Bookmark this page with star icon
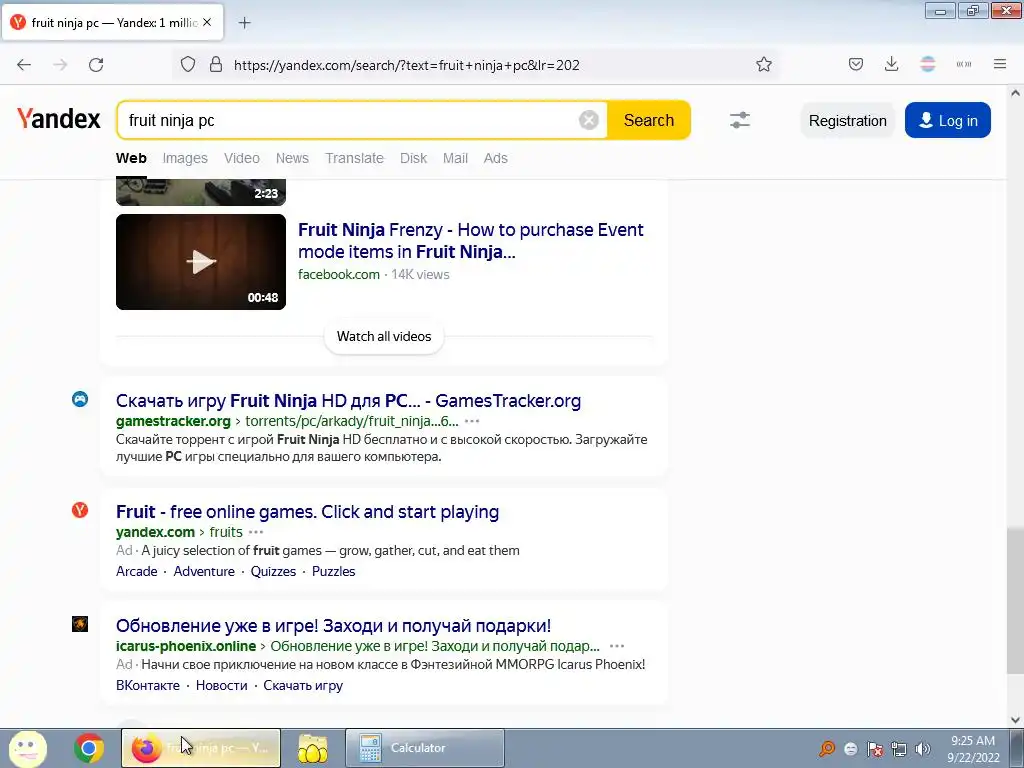The image size is (1024, 768). pyautogui.click(x=763, y=65)
